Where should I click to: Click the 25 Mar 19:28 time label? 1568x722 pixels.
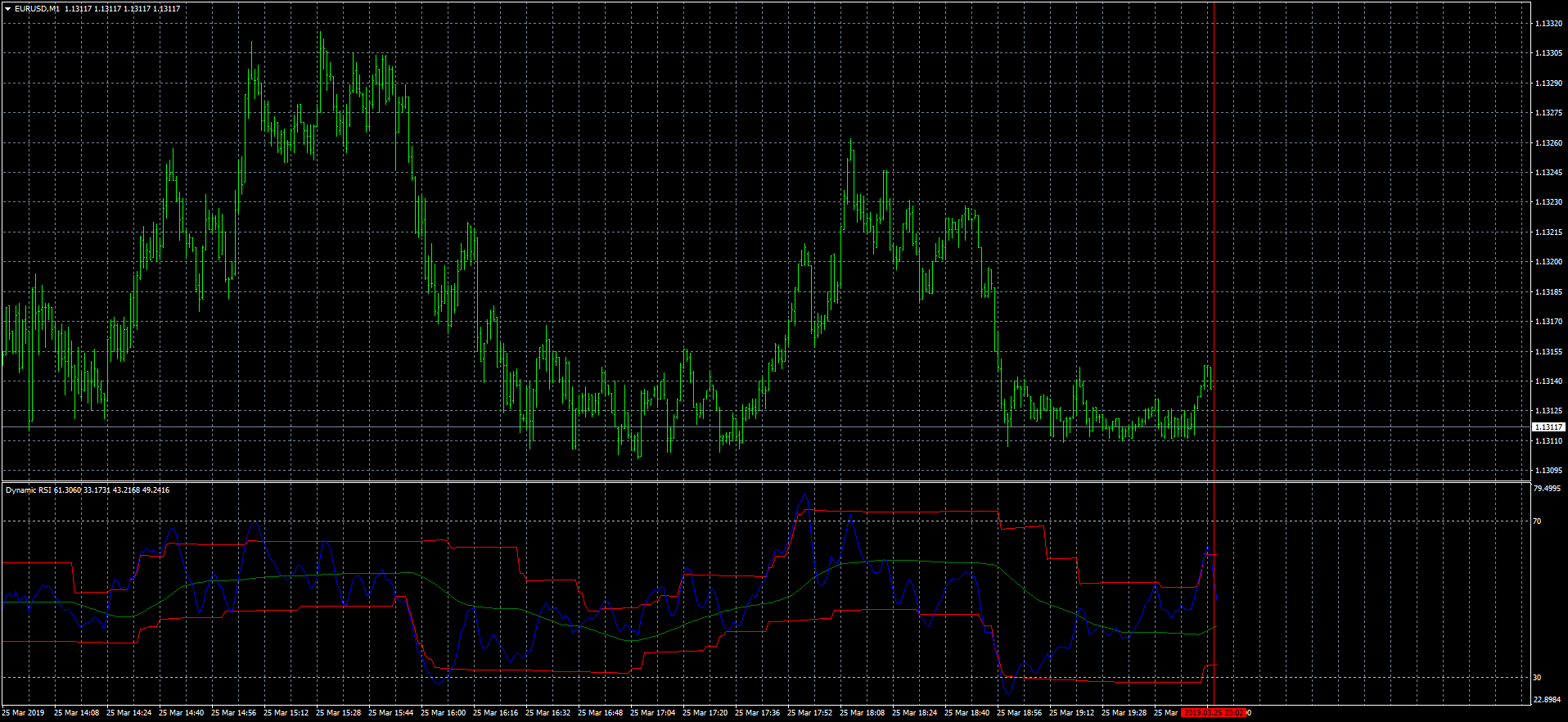[x=1124, y=713]
